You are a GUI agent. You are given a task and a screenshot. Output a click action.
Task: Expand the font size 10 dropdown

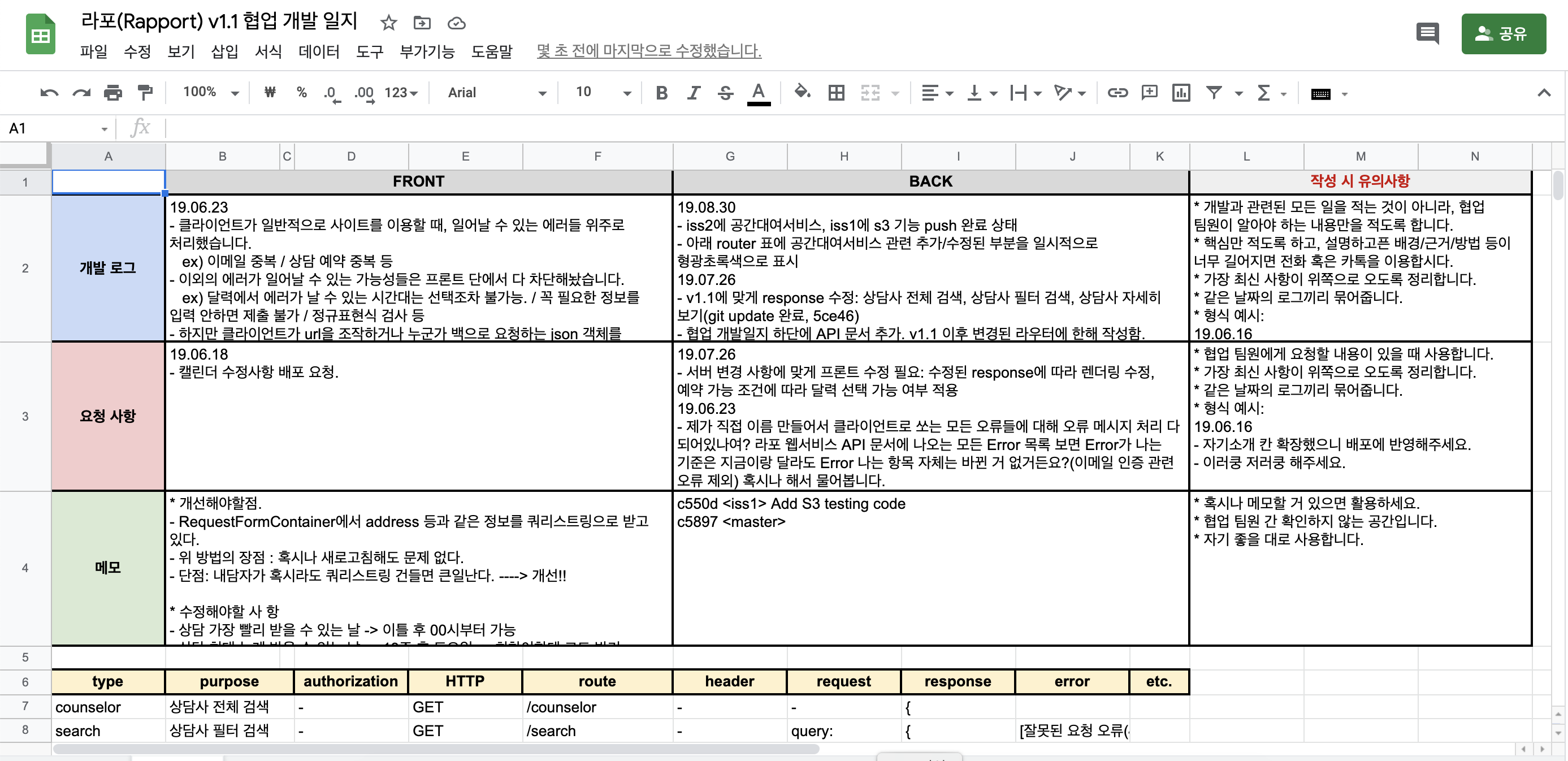pyautogui.click(x=603, y=93)
